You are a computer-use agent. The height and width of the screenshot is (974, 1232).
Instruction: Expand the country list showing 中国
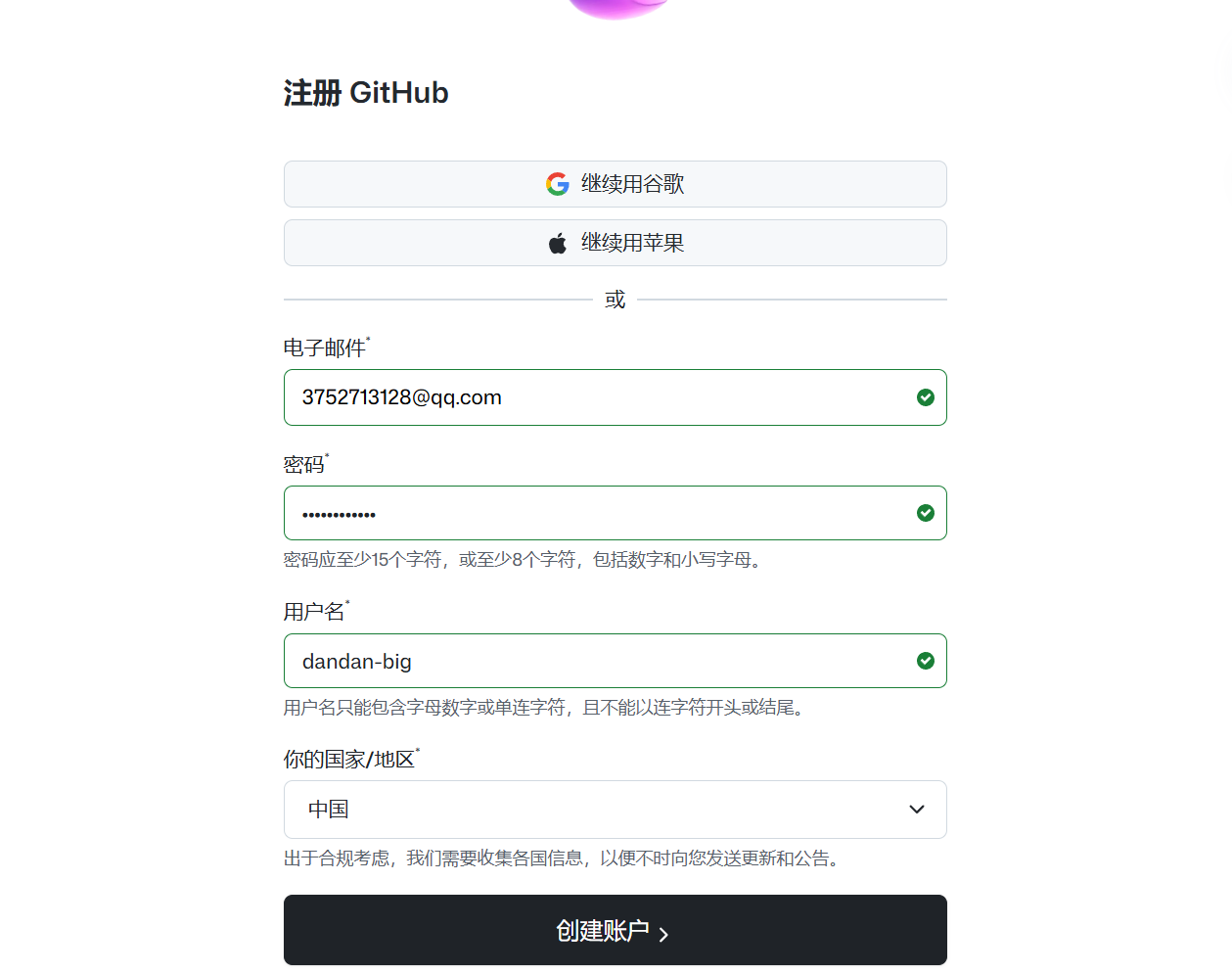click(615, 810)
